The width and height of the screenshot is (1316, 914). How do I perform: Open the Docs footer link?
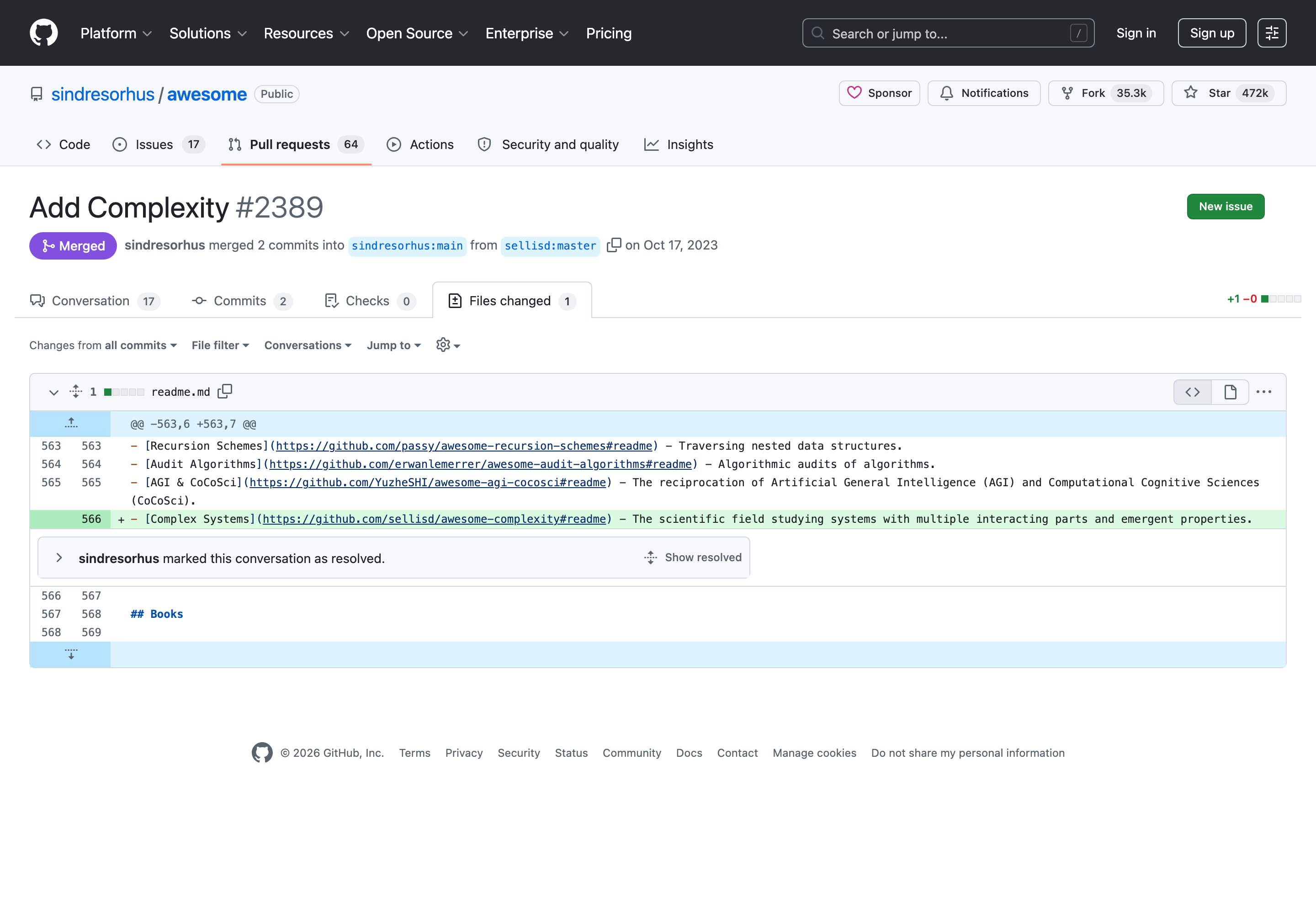(x=689, y=753)
